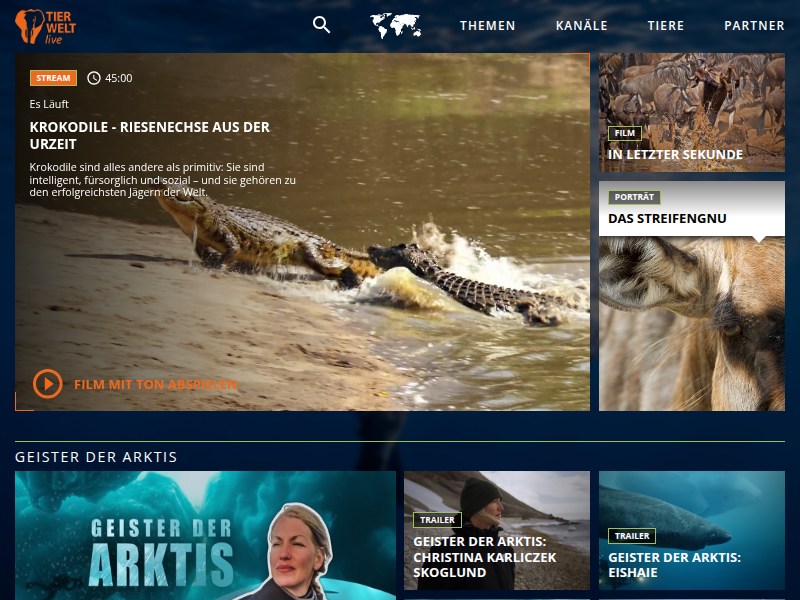Open the Tiere menu
800x600 pixels.
click(x=666, y=26)
